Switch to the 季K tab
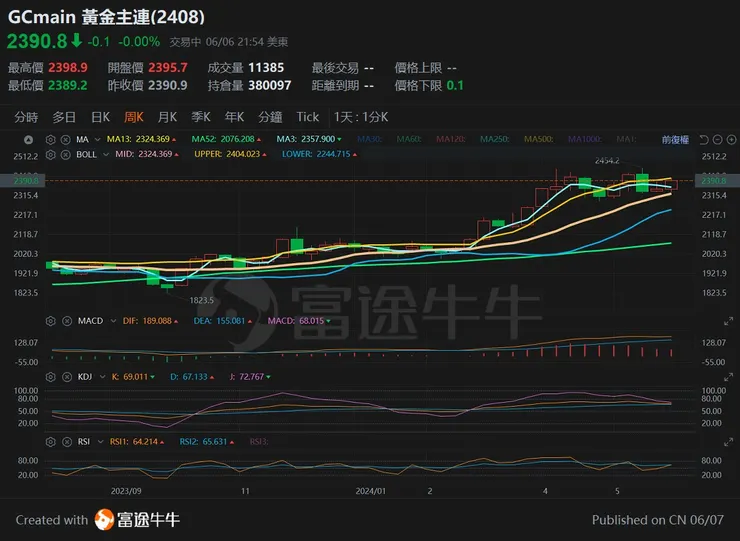This screenshot has width=740, height=541. point(201,117)
